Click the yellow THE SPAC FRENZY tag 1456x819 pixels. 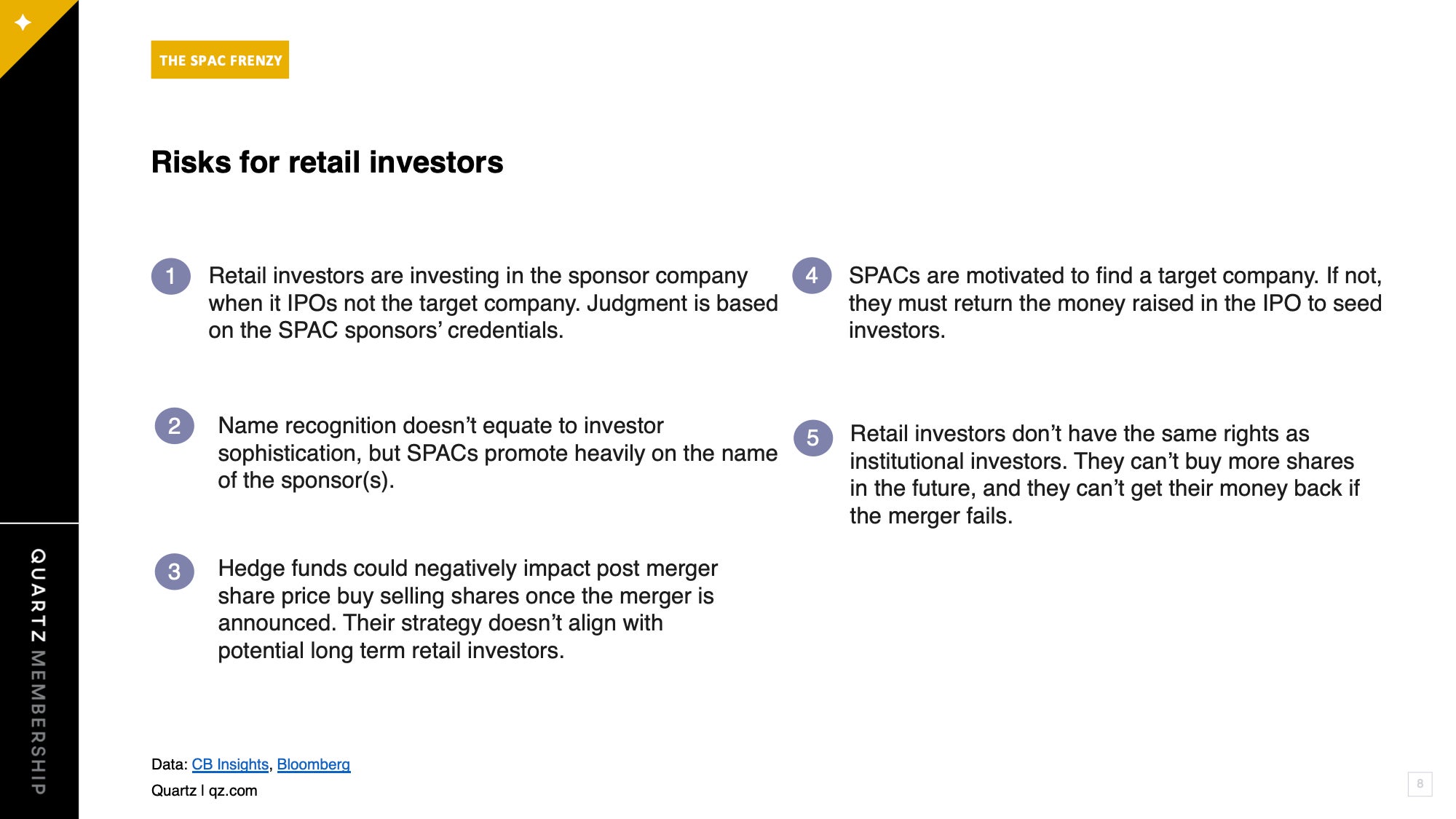pos(220,60)
